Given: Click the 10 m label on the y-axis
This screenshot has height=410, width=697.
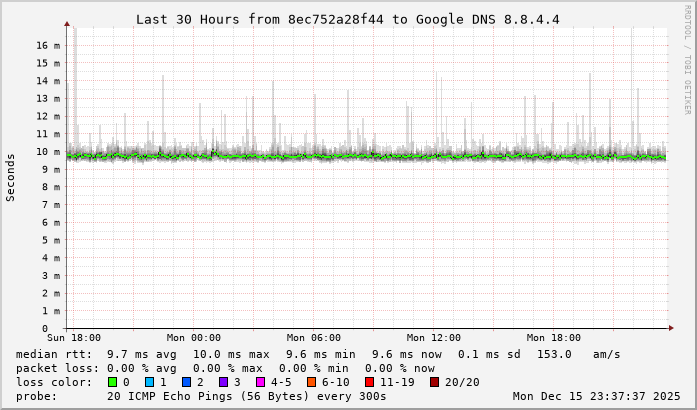Looking at the screenshot, I should pos(47,152).
